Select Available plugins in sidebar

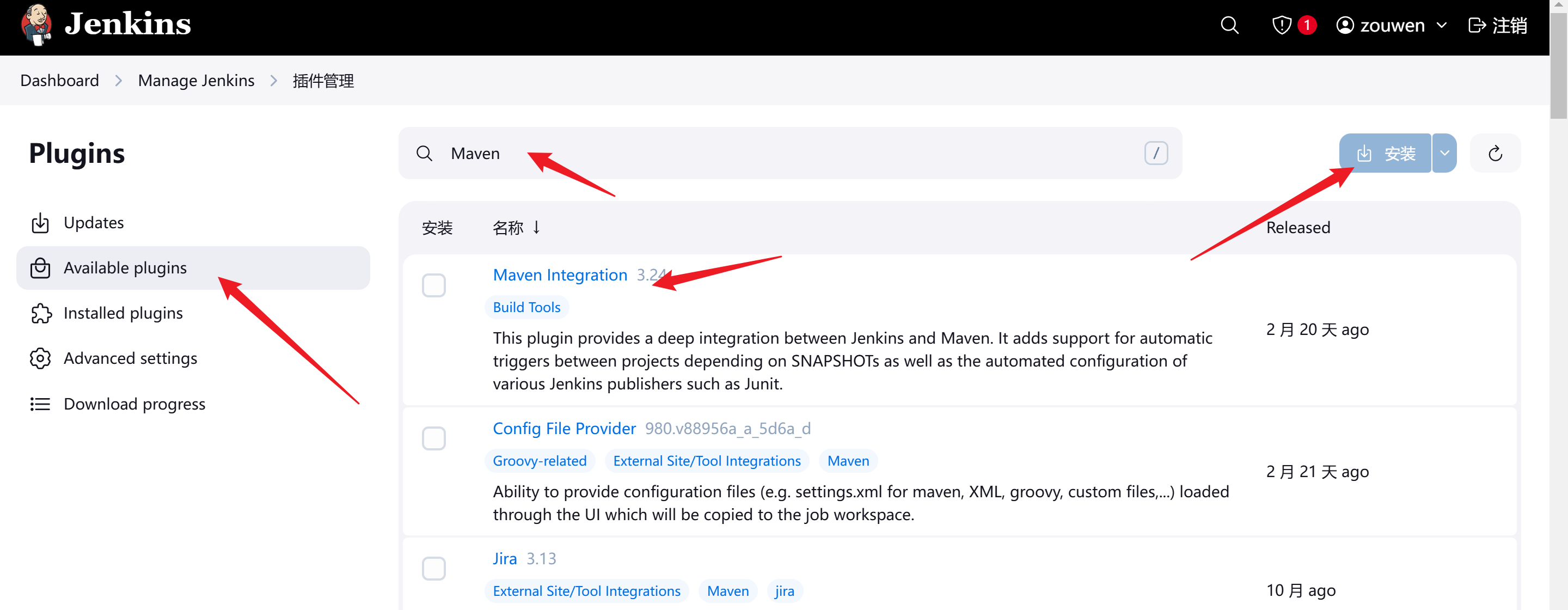(x=193, y=268)
